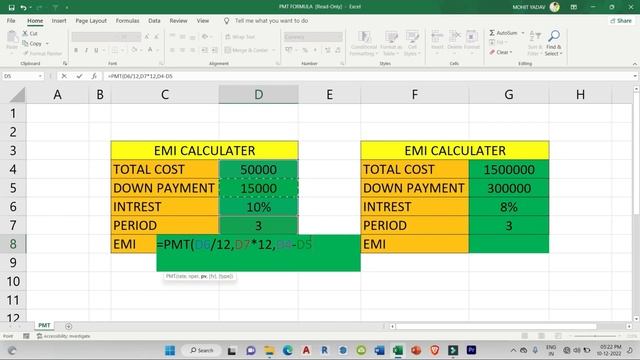Click Format Painter brush
This screenshot has width=640, height=360.
(x=42, y=53)
